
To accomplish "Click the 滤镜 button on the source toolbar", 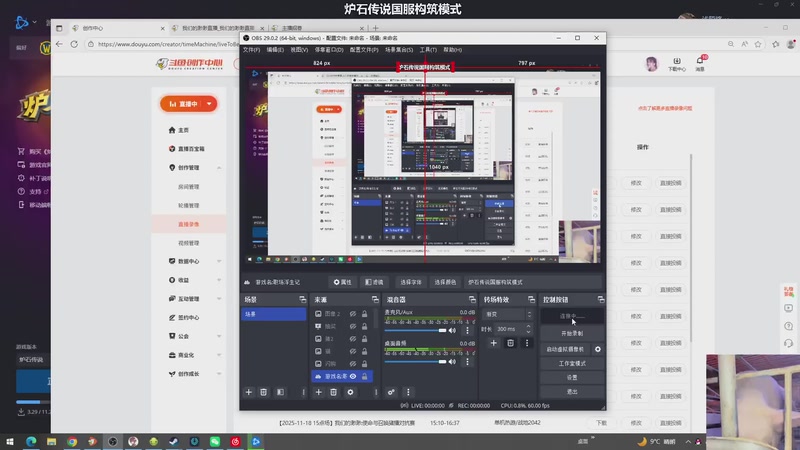I will click(x=374, y=282).
